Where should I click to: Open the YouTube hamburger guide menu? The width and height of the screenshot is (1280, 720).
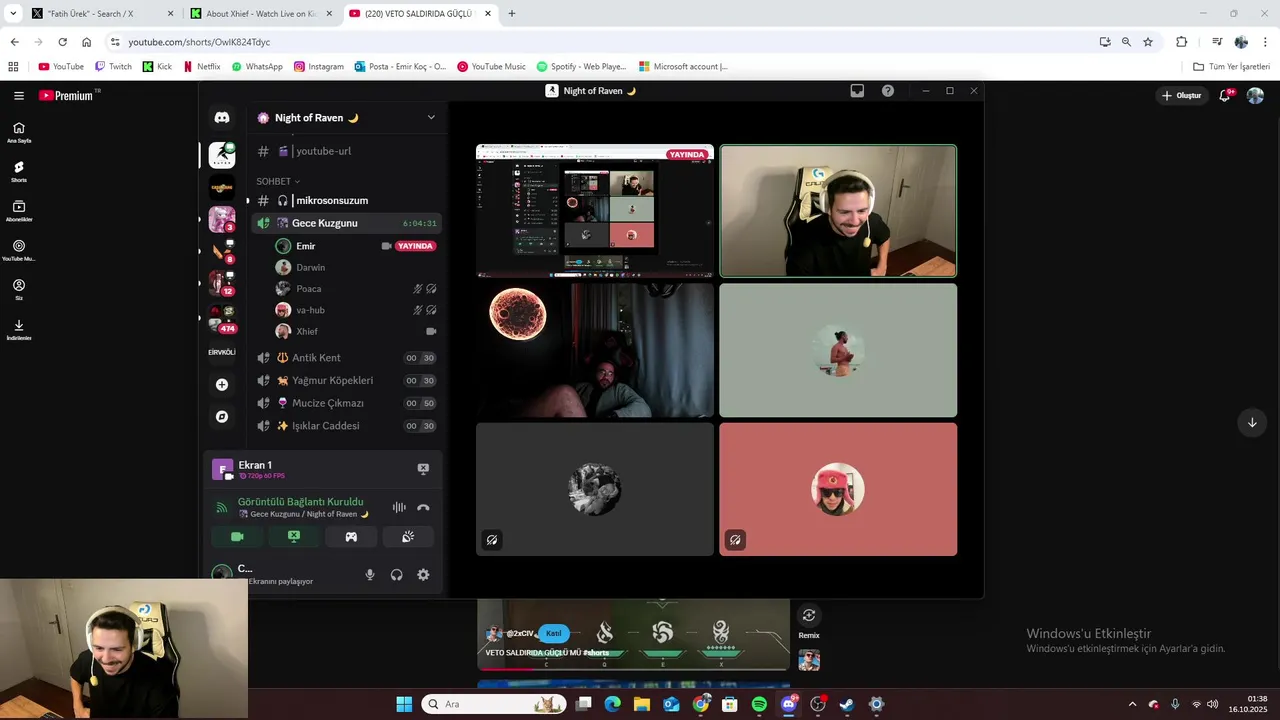coord(19,96)
